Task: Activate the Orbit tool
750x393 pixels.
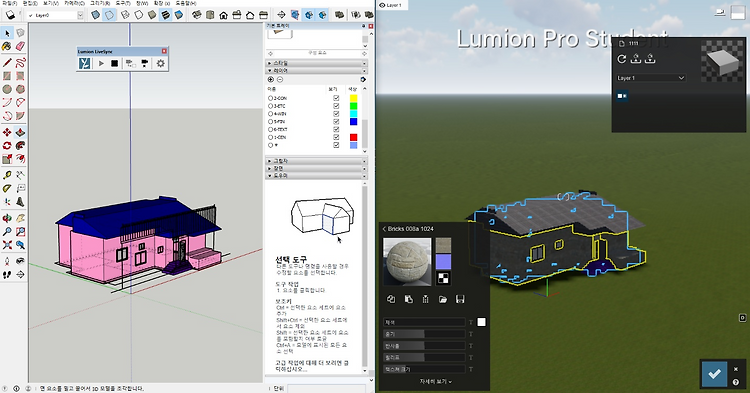Action: (x=7, y=218)
